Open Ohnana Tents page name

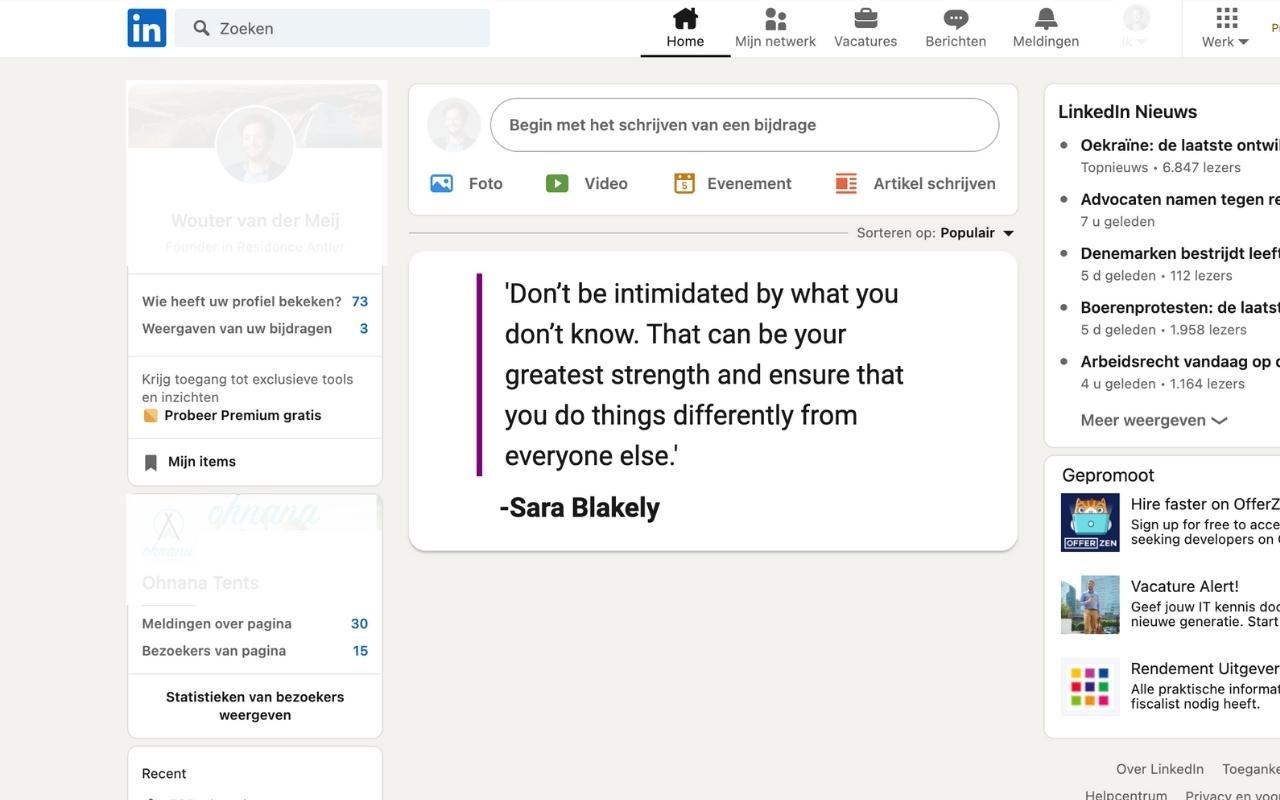click(x=200, y=583)
